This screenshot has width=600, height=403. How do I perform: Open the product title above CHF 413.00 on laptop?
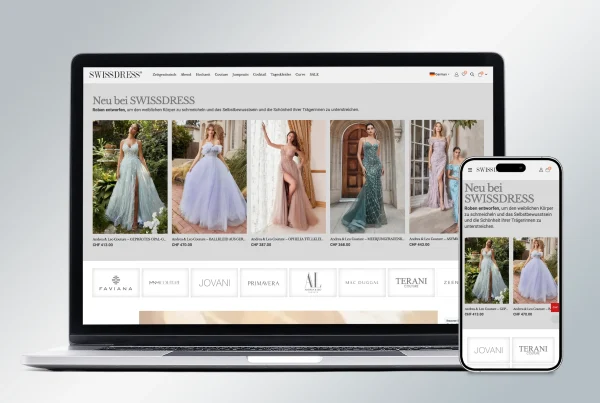[x=129, y=239]
